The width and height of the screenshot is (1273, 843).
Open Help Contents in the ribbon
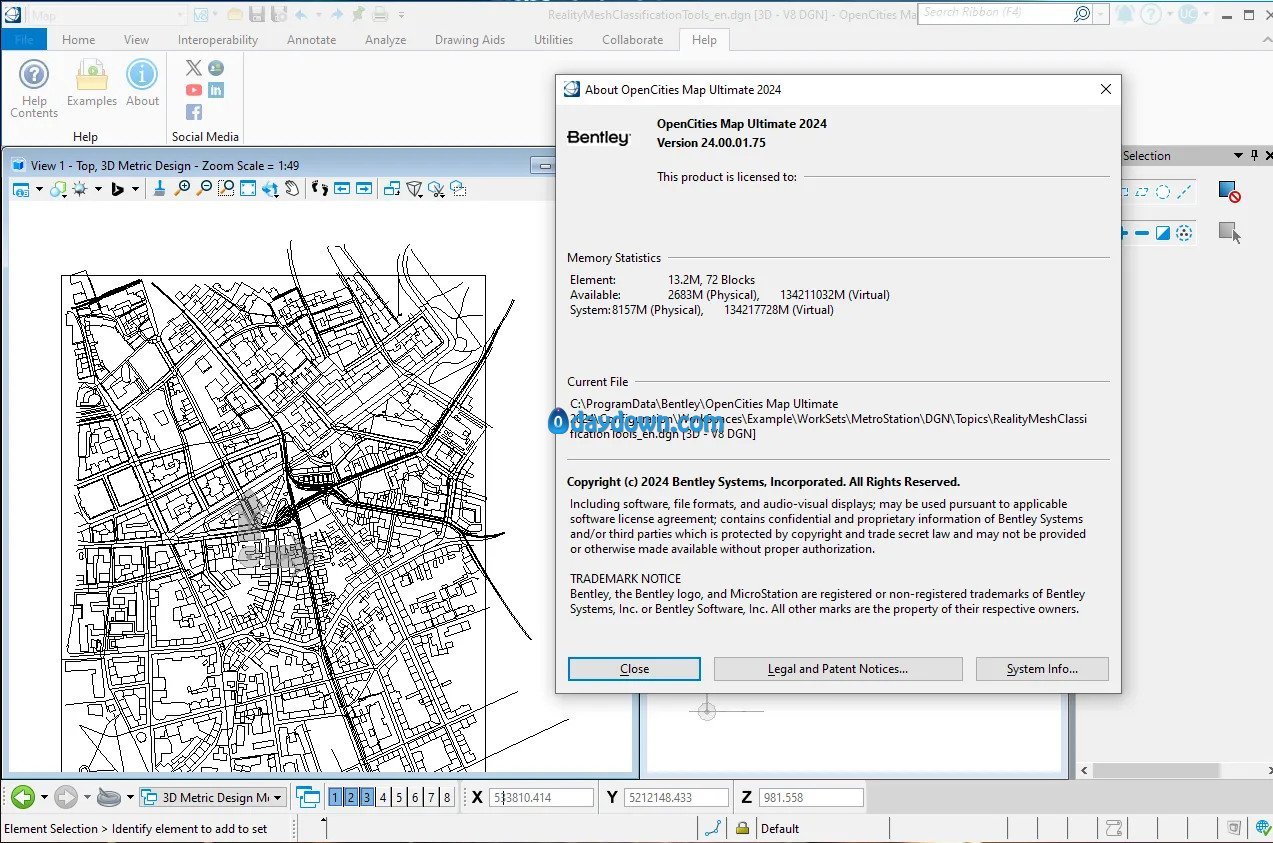tap(34, 89)
